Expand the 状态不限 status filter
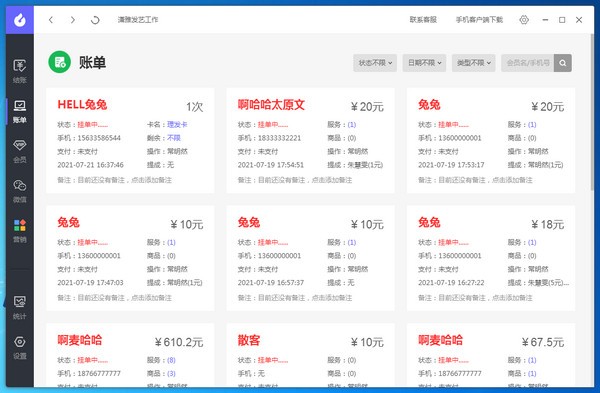This screenshot has height=393, width=600. click(x=375, y=63)
